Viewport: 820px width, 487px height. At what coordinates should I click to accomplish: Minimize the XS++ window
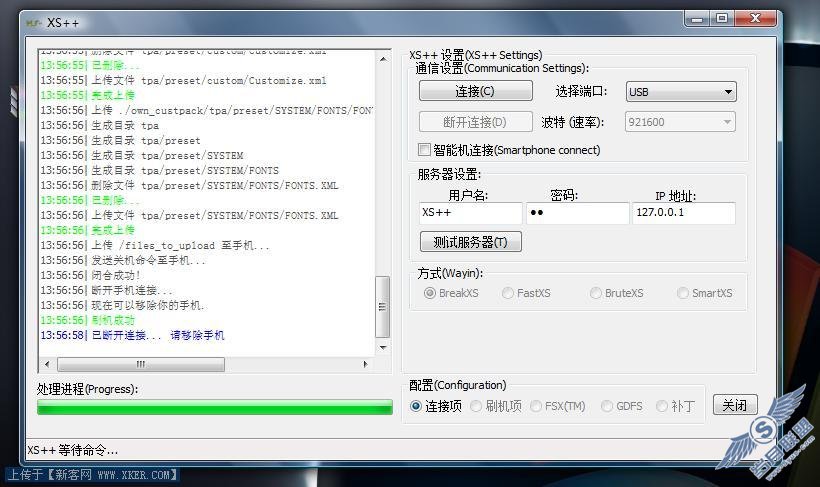click(x=697, y=19)
